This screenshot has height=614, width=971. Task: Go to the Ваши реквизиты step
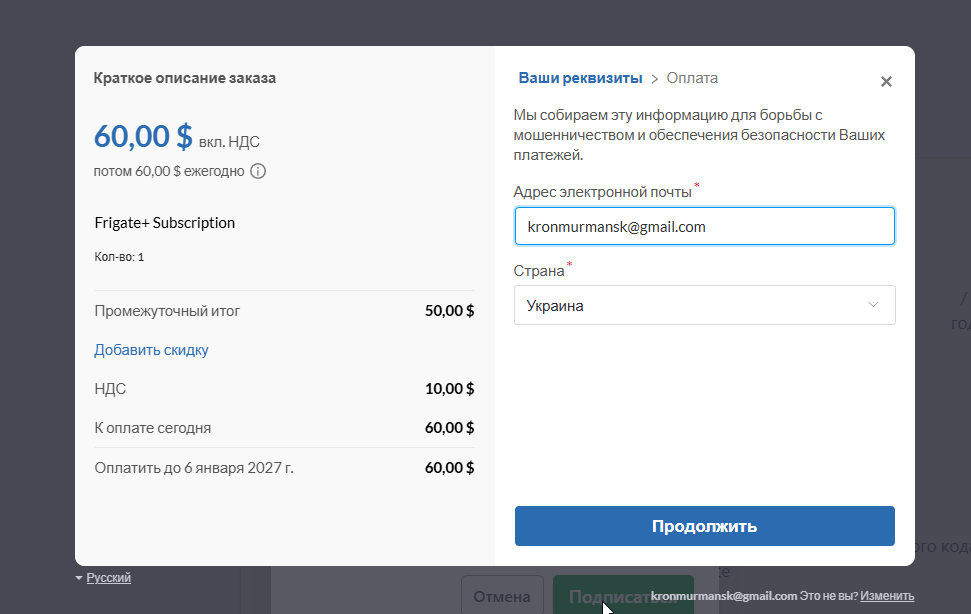579,78
